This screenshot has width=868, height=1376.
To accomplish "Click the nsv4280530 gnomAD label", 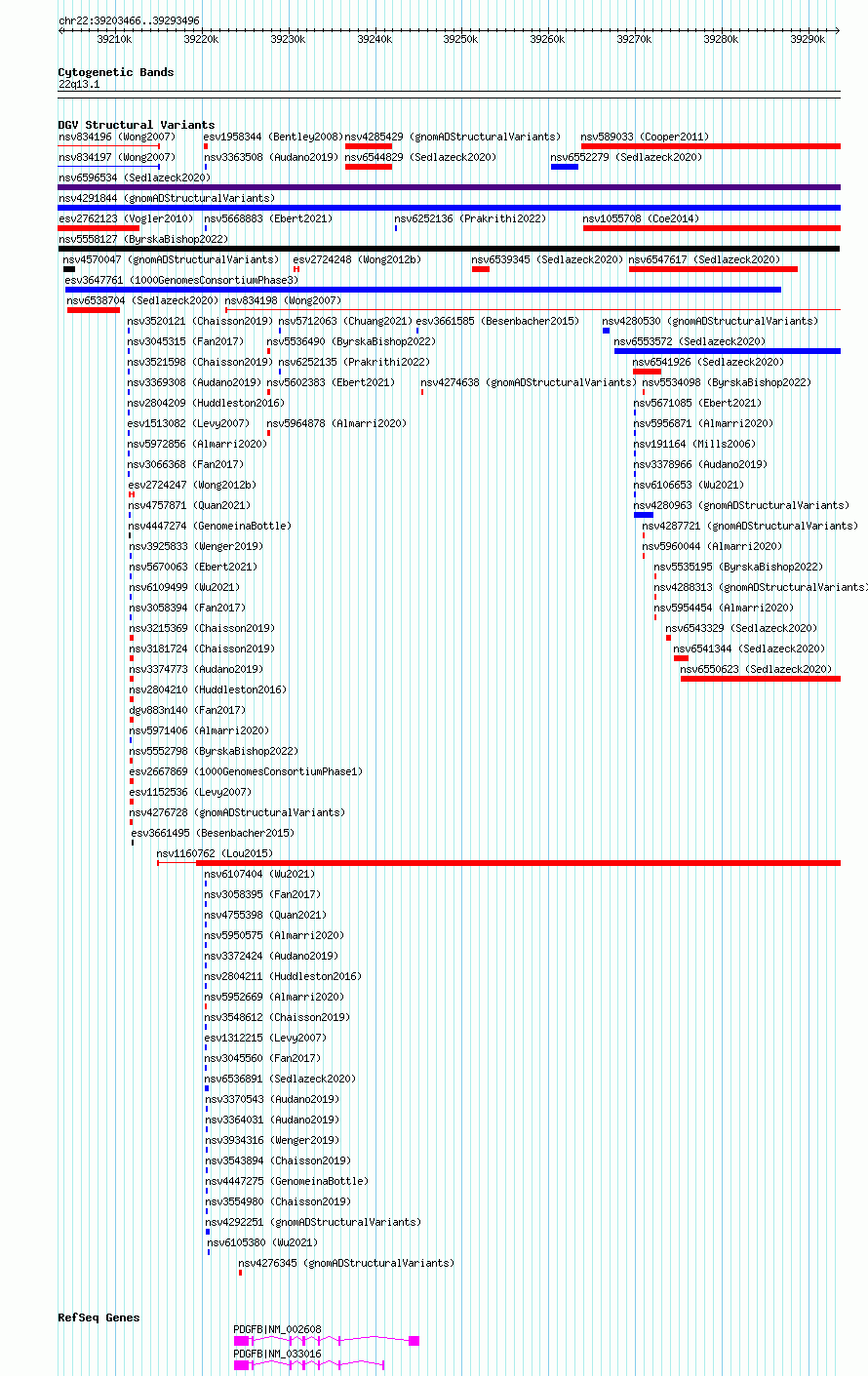I will point(710,321).
